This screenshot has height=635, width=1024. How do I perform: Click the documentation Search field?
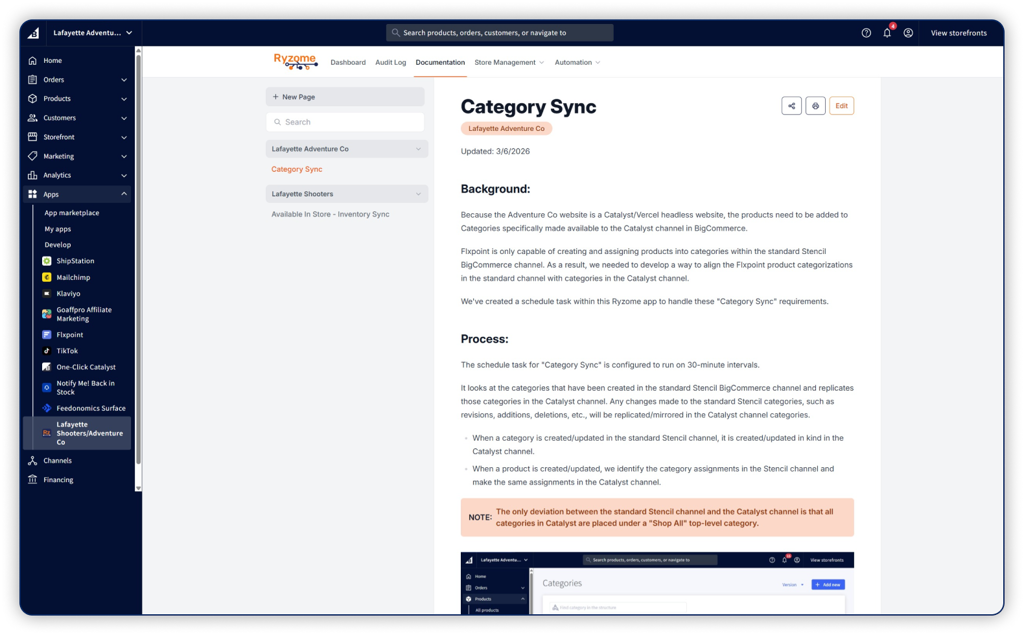(345, 122)
